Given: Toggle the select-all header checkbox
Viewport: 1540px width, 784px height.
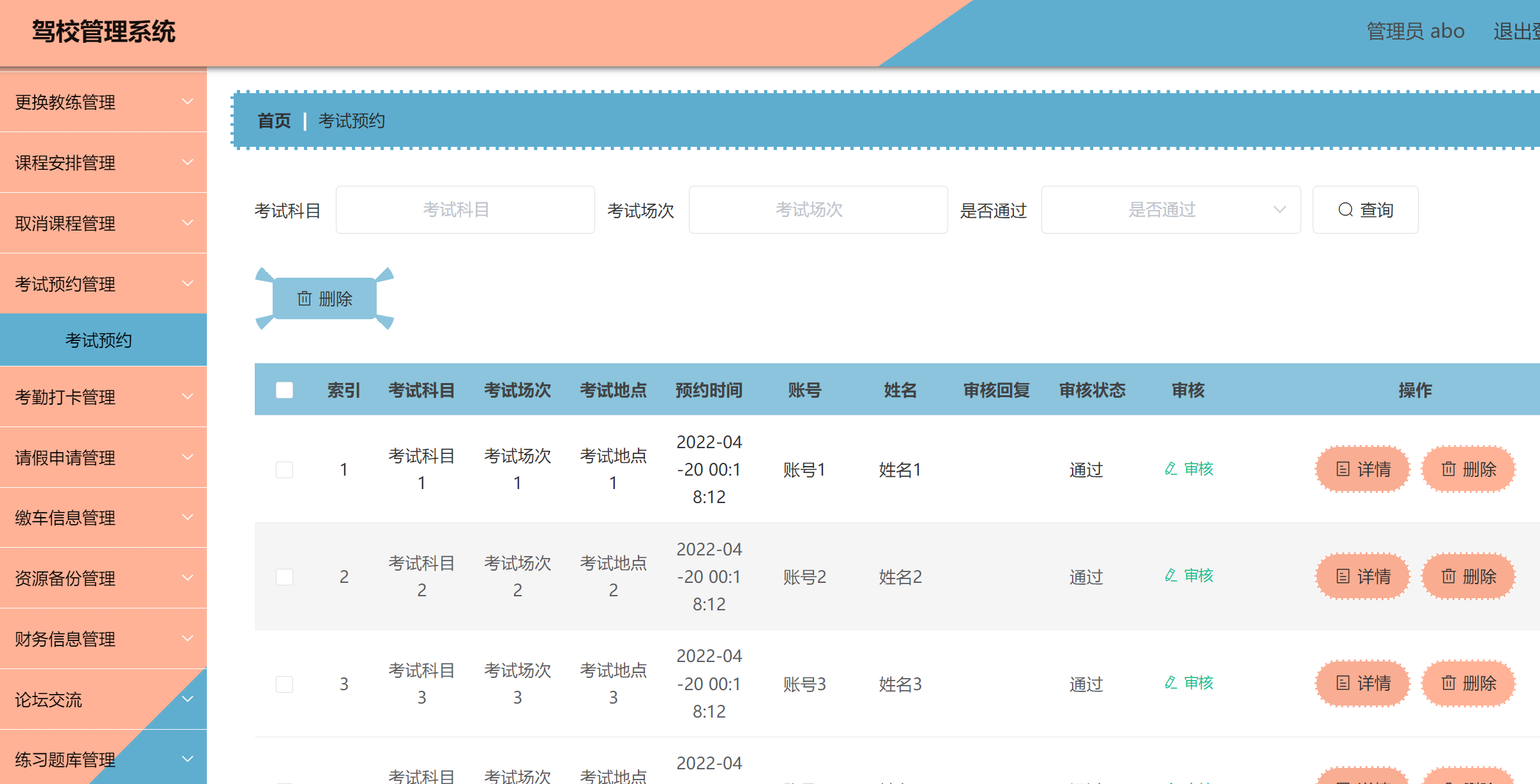Looking at the screenshot, I should pos(284,390).
